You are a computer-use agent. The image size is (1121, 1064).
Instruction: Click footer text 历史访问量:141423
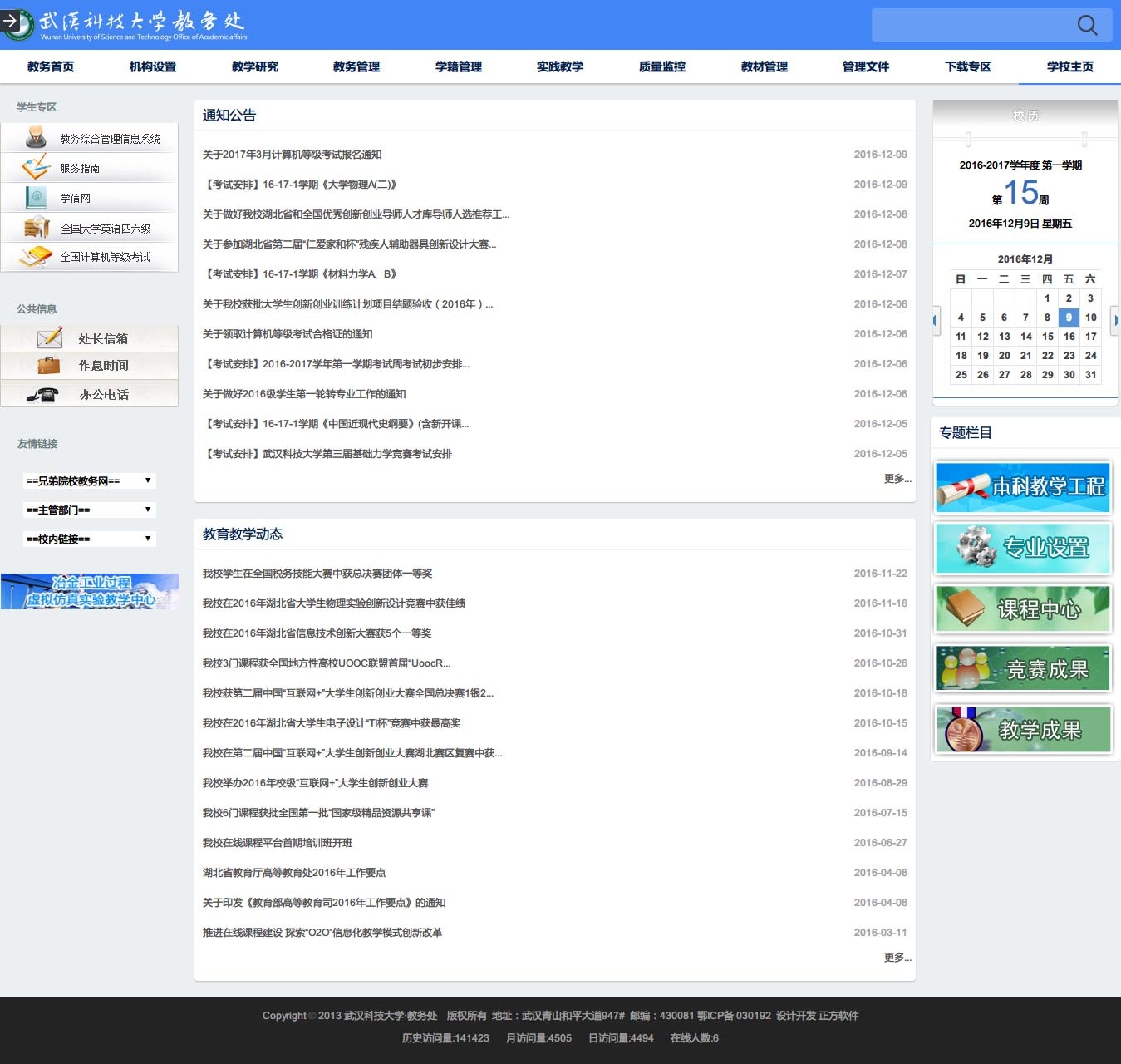pyautogui.click(x=445, y=1038)
